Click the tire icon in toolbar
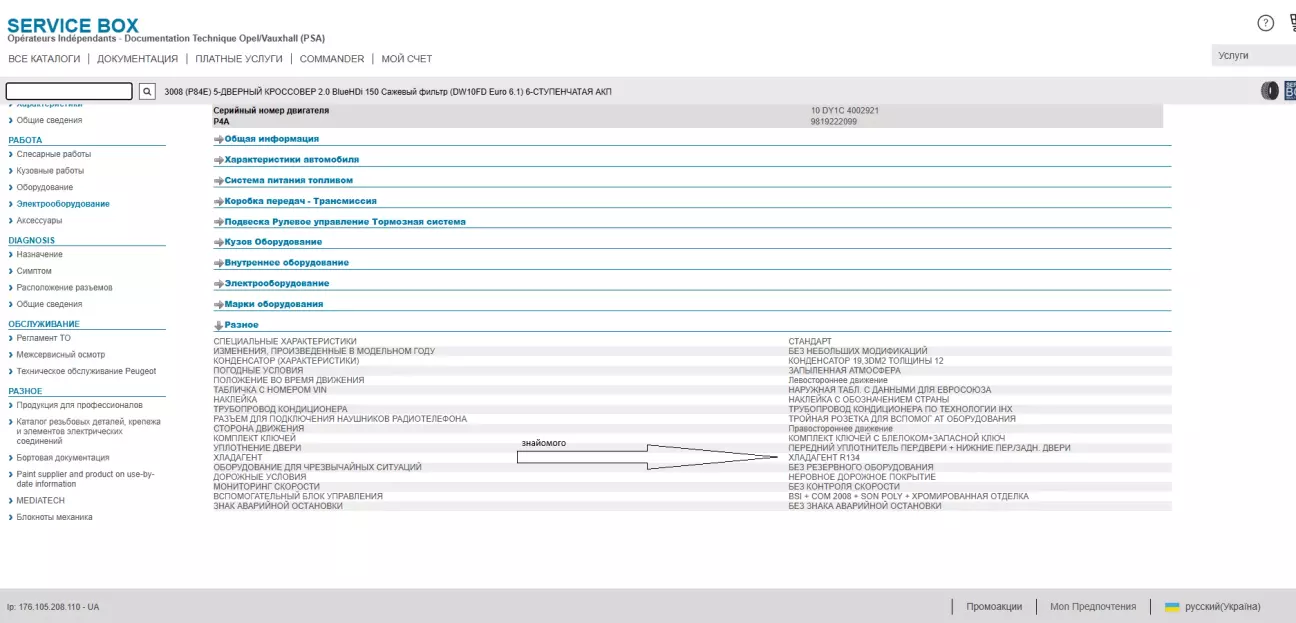Image resolution: width=1296 pixels, height=623 pixels. click(x=1270, y=91)
